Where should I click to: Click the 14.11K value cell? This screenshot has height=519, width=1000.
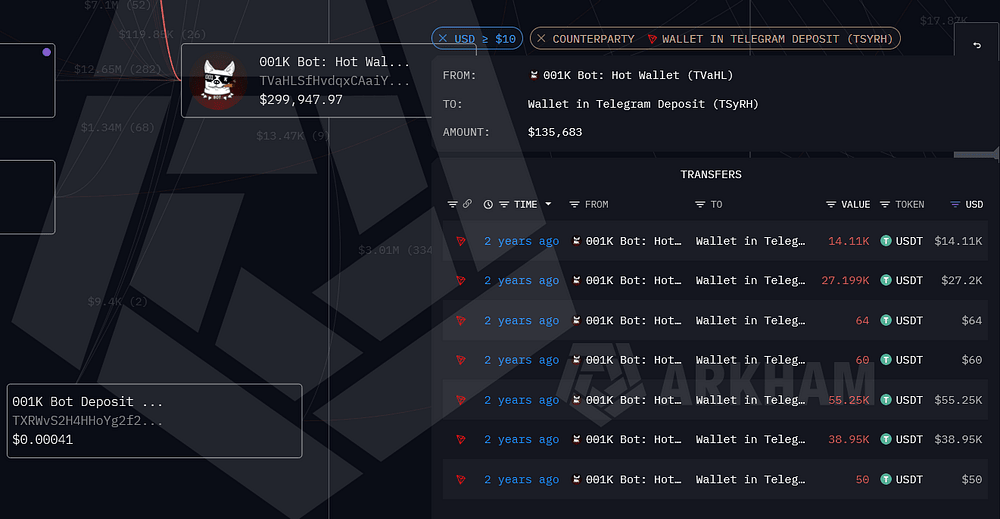click(848, 241)
